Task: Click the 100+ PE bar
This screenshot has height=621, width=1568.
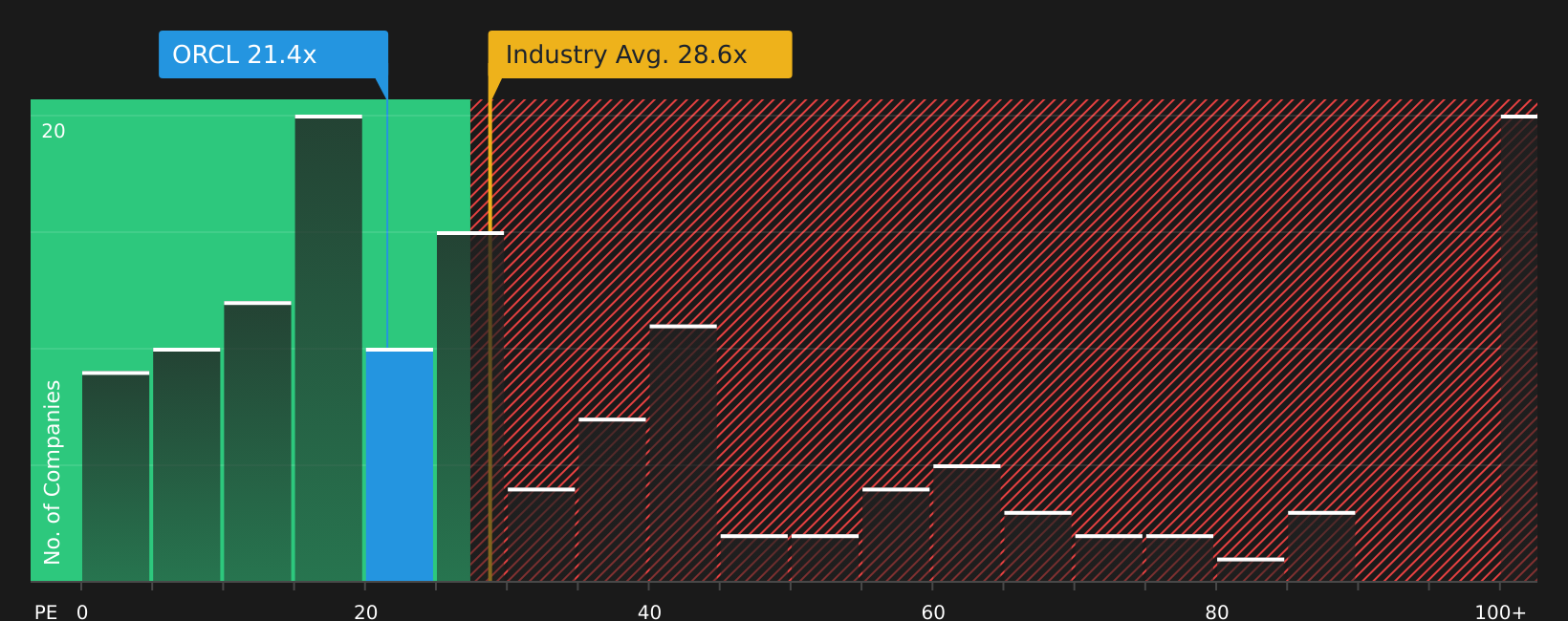Action: [x=1519, y=348]
